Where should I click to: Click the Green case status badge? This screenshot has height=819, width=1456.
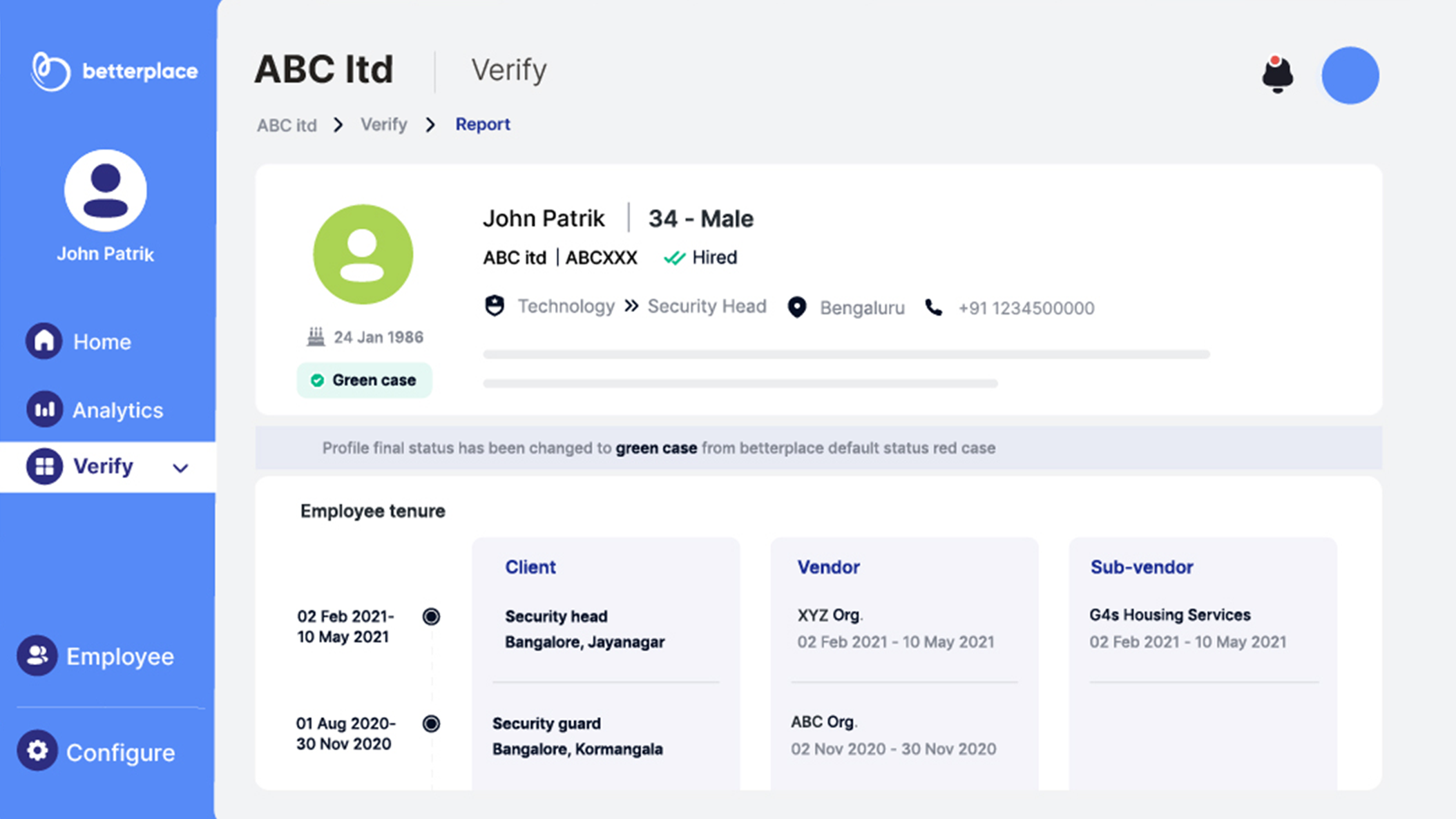point(364,380)
